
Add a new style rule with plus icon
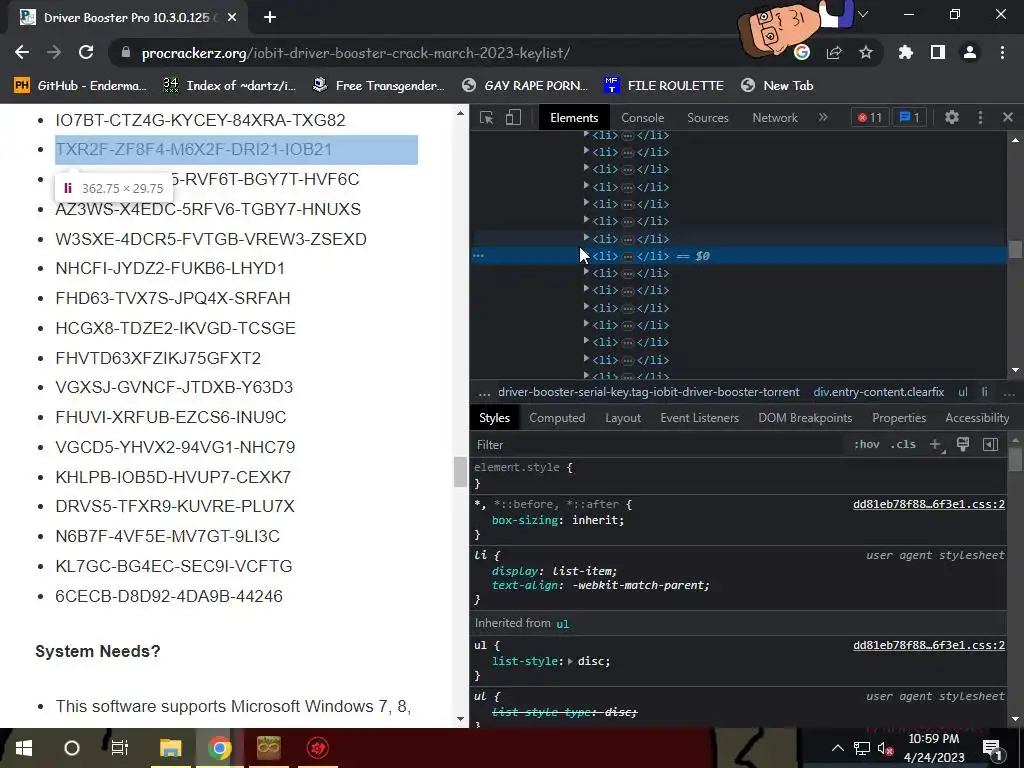tap(935, 445)
